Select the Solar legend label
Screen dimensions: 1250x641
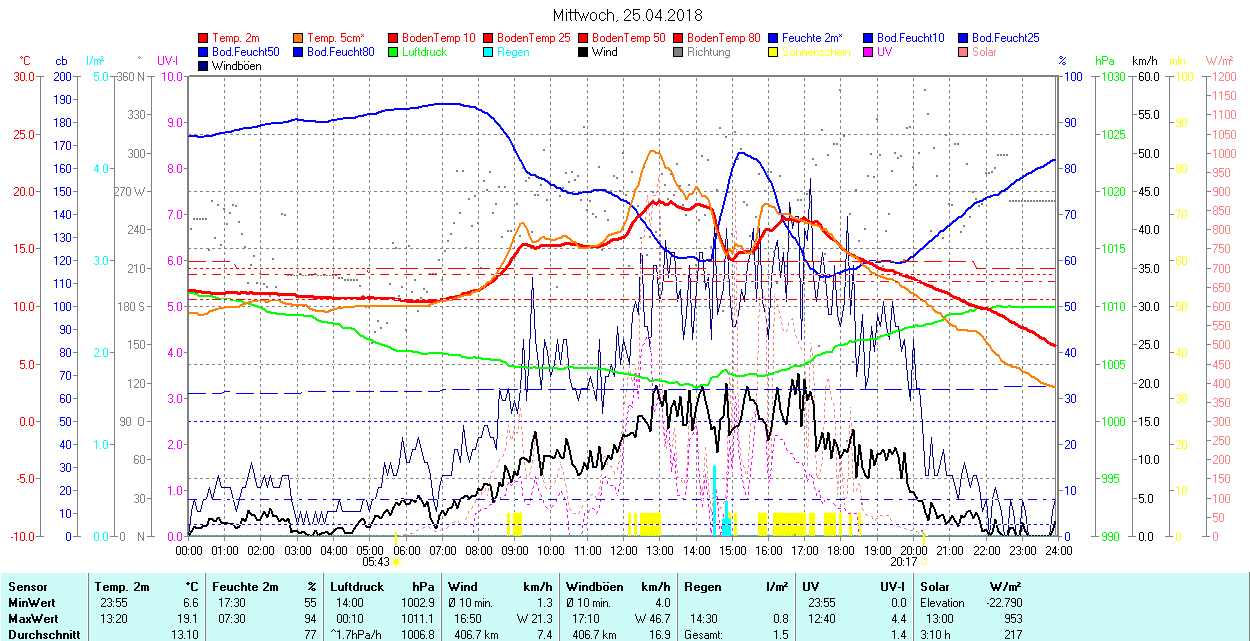982,52
